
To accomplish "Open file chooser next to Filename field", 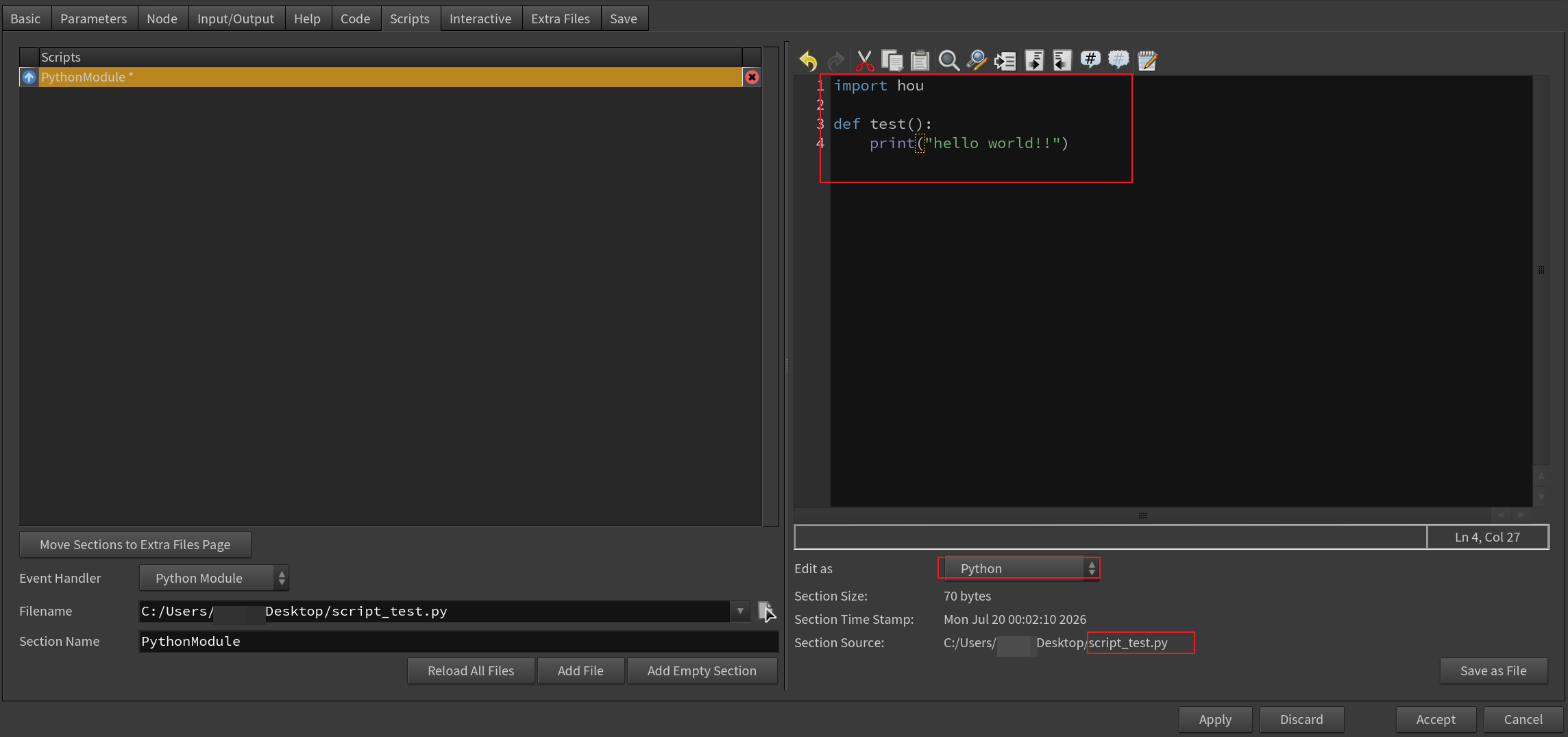I will point(766,611).
